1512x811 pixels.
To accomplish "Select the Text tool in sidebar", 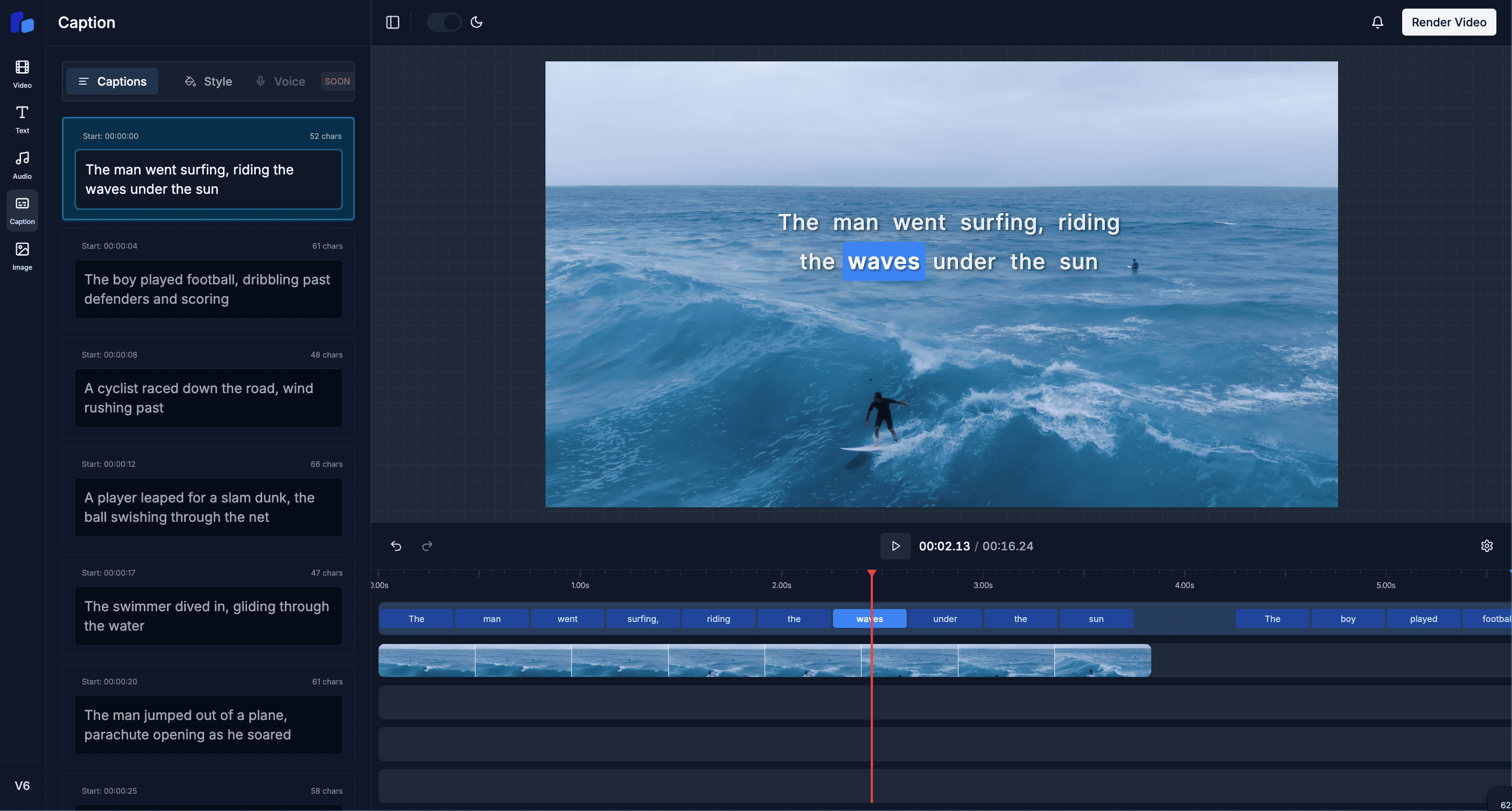I will pyautogui.click(x=22, y=119).
